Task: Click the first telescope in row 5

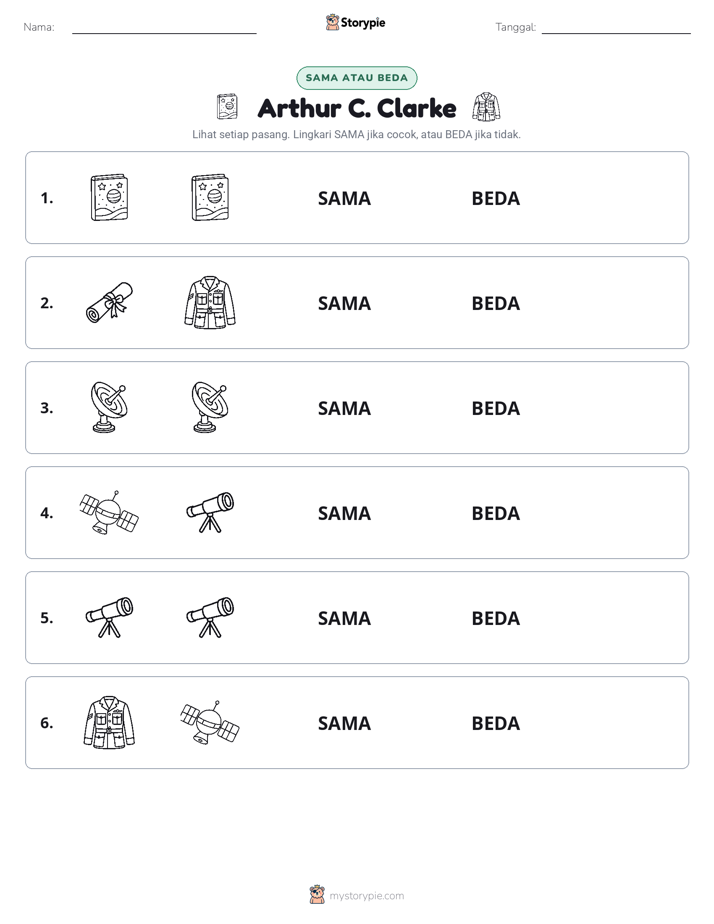Action: click(x=109, y=618)
